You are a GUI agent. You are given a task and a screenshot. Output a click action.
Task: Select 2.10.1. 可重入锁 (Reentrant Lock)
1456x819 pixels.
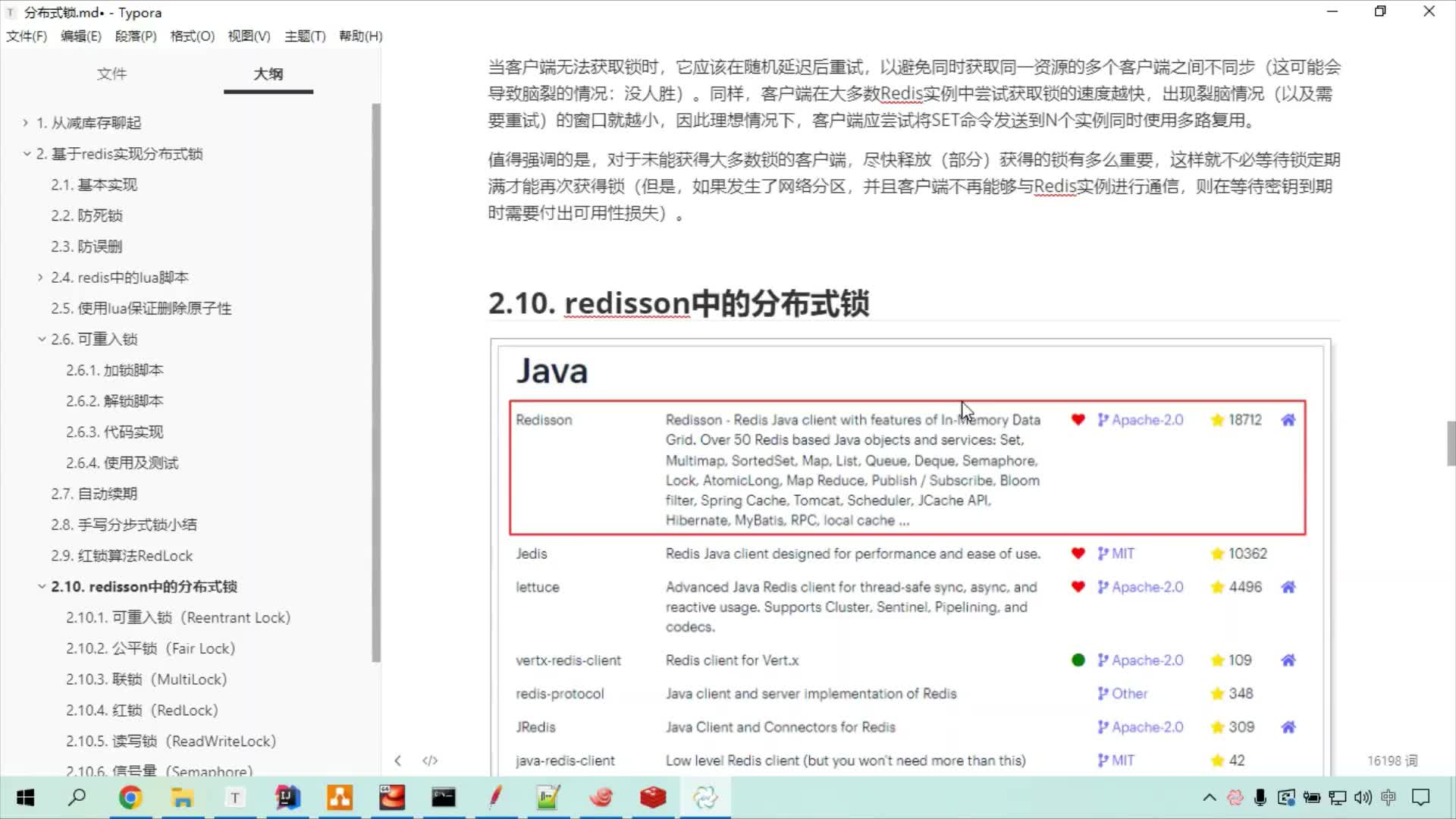[178, 617]
